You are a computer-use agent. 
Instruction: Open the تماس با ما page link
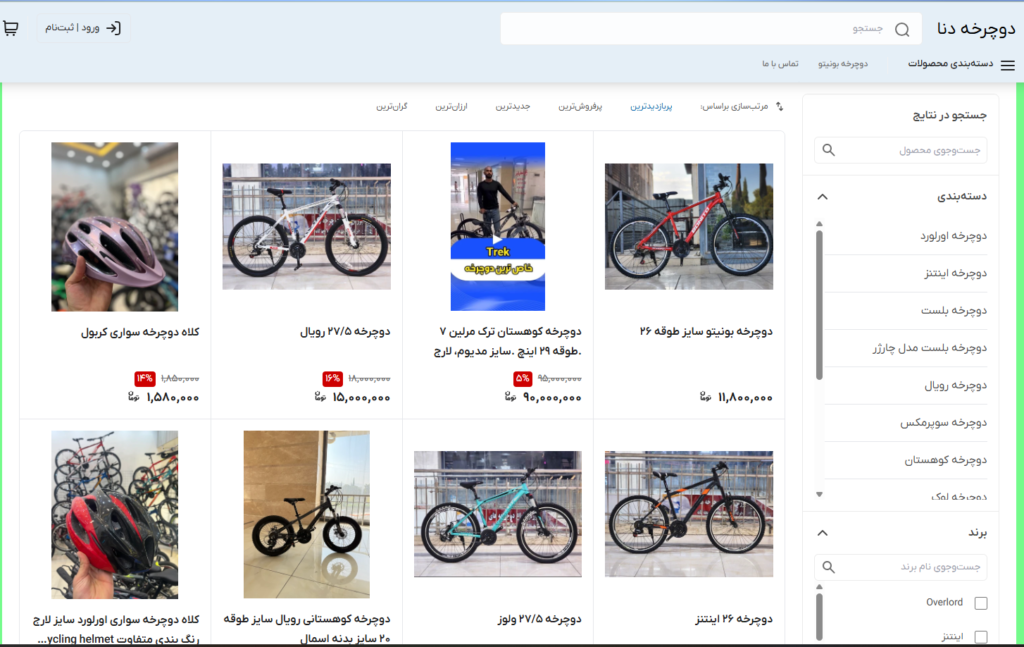coord(780,64)
